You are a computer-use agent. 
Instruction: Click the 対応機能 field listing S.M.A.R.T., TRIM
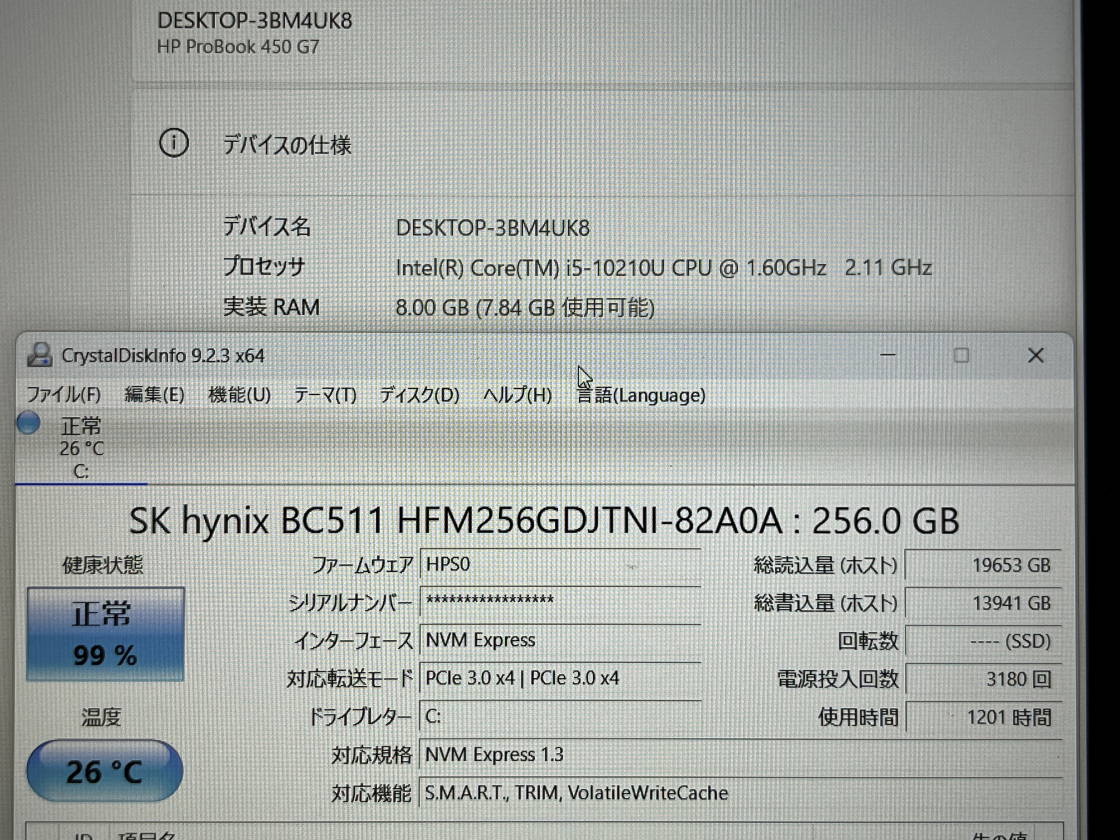click(x=741, y=794)
